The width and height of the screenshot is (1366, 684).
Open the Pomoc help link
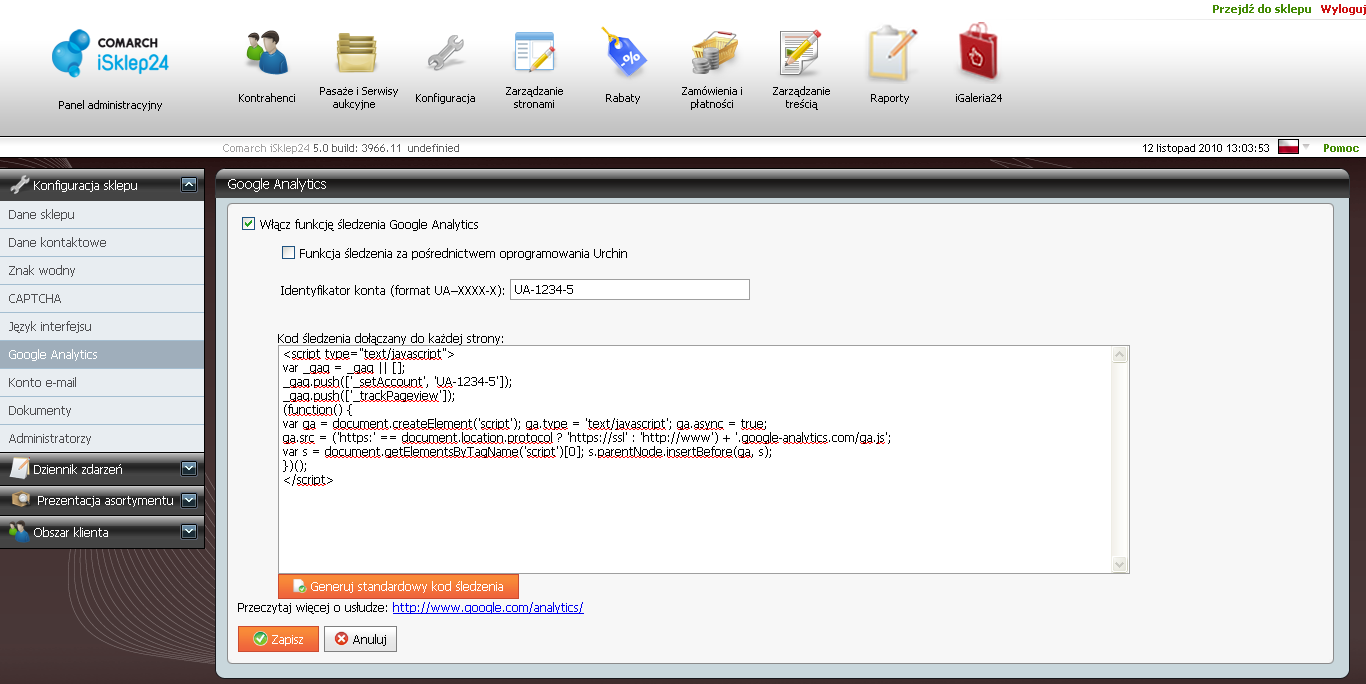[1341, 148]
